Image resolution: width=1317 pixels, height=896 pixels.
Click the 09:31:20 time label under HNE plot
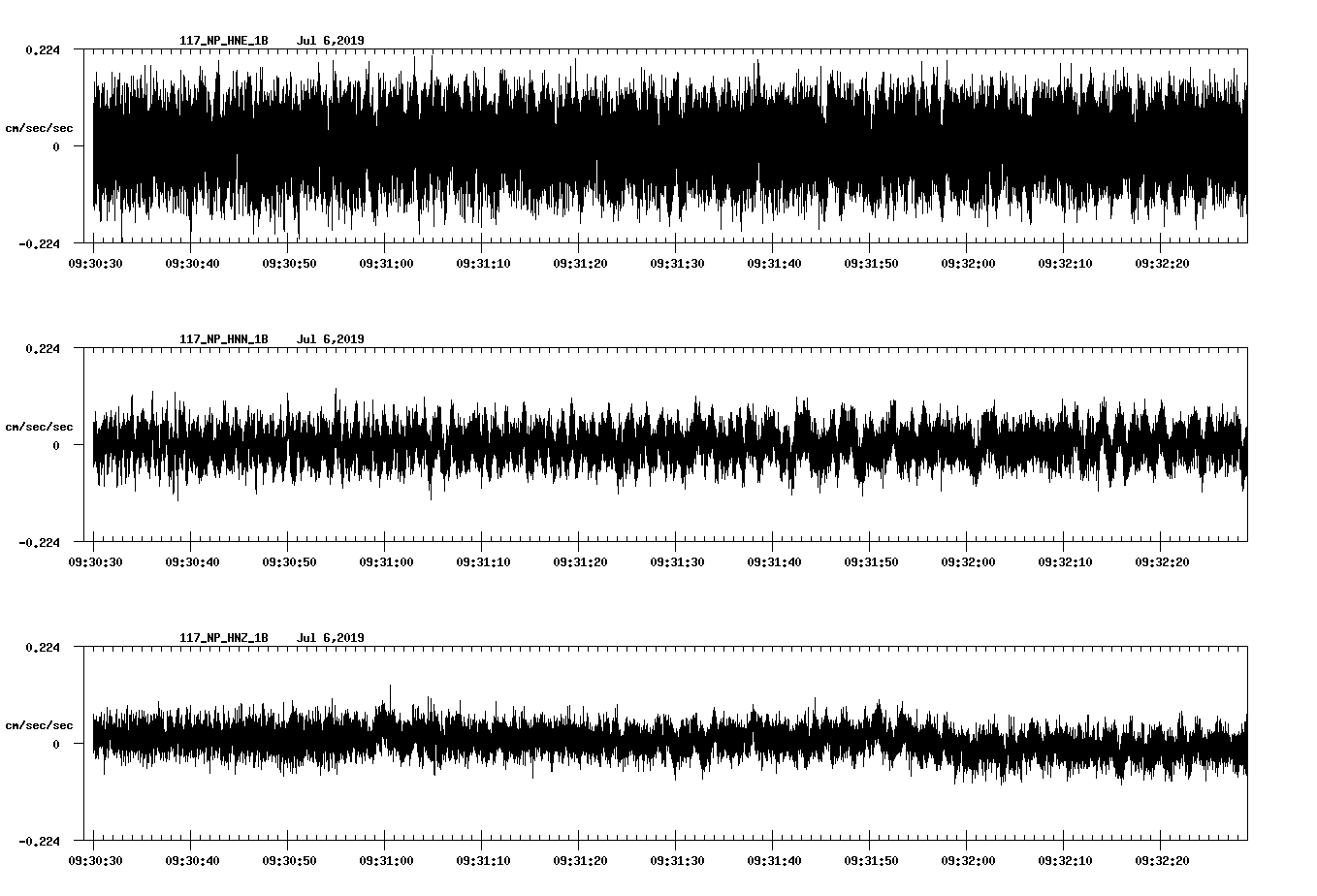pyautogui.click(x=580, y=263)
